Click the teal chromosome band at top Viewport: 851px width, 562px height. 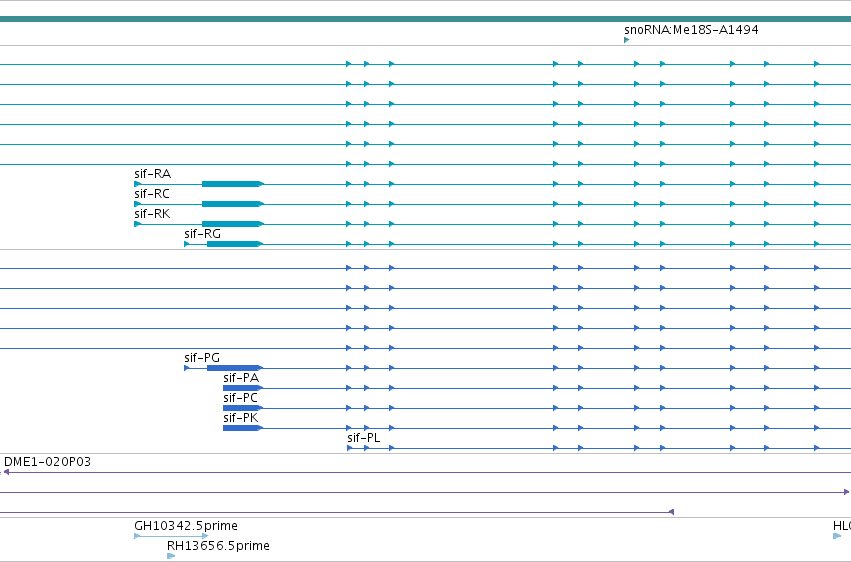coord(426,19)
